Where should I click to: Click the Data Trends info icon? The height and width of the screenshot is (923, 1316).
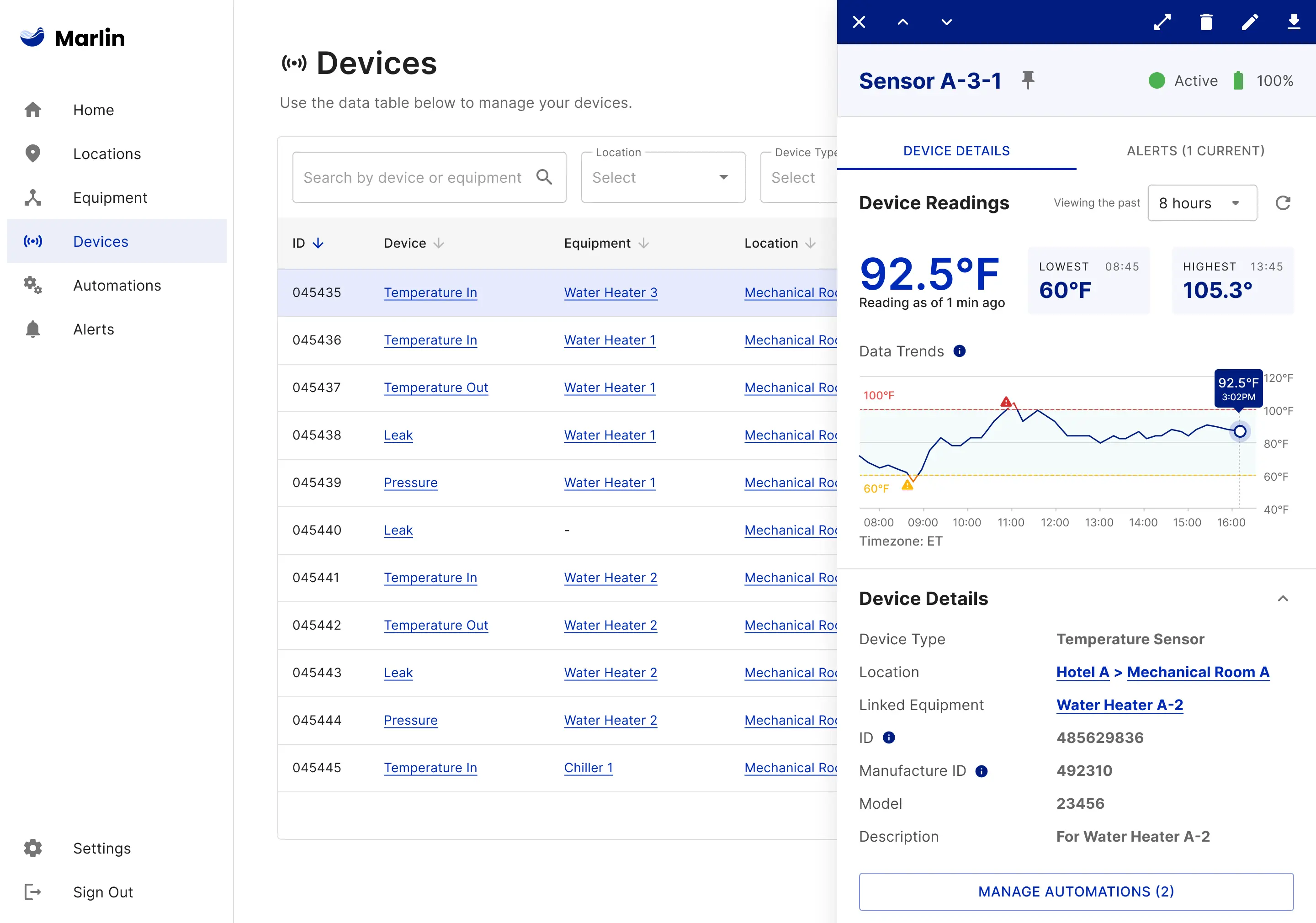[x=960, y=351]
